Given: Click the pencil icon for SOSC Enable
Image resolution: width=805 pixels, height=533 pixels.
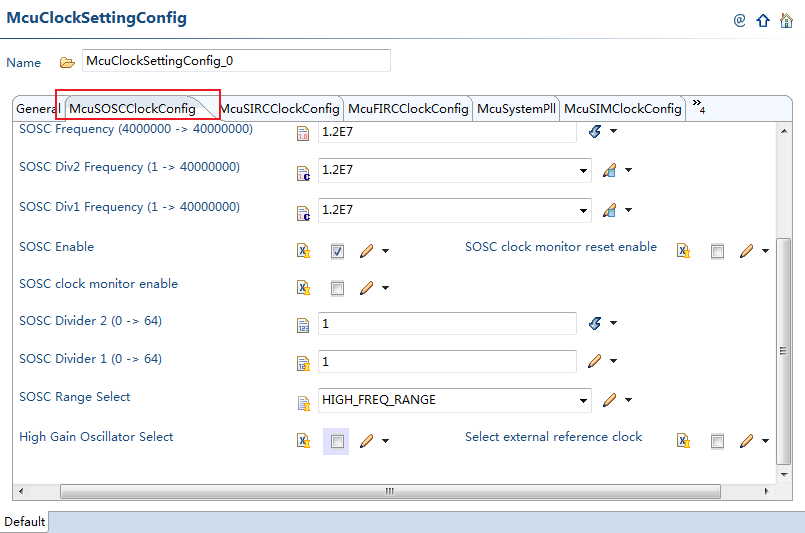Looking at the screenshot, I should (367, 251).
